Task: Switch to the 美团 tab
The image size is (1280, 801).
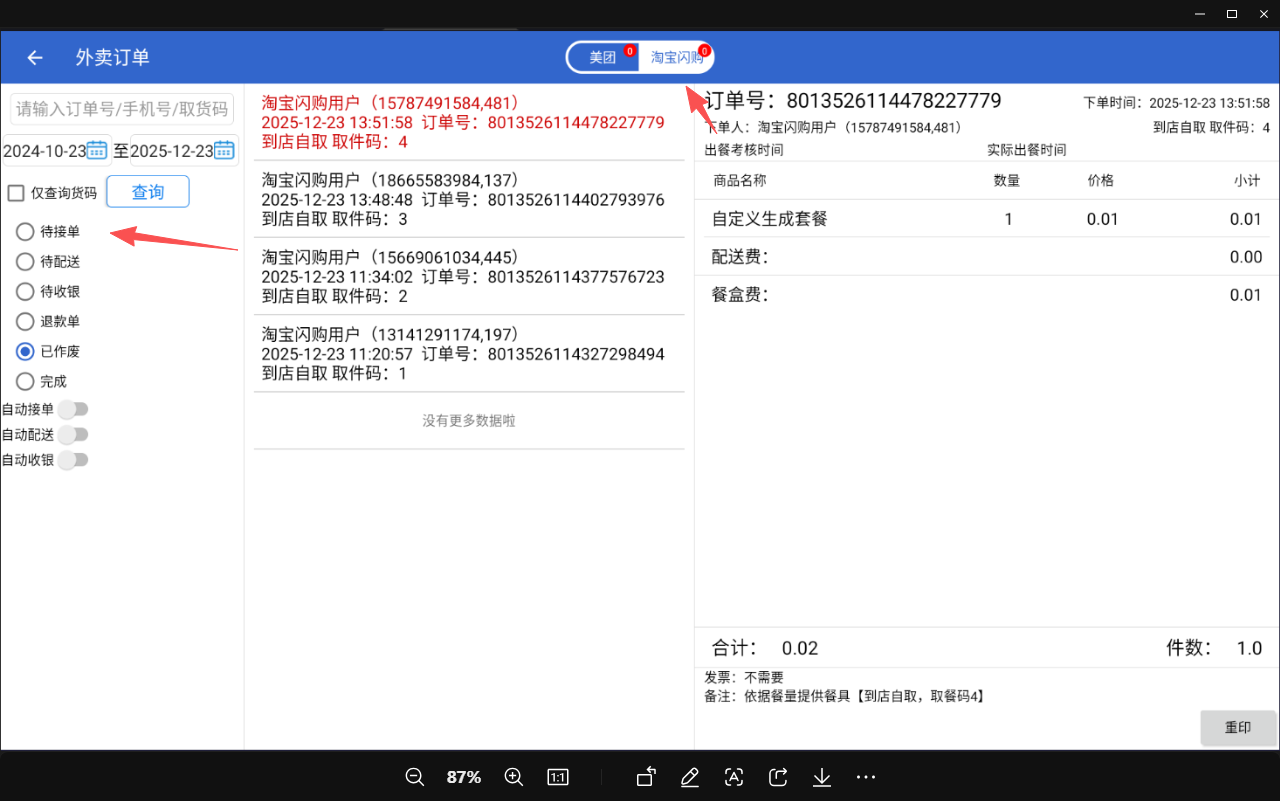Action: point(603,58)
